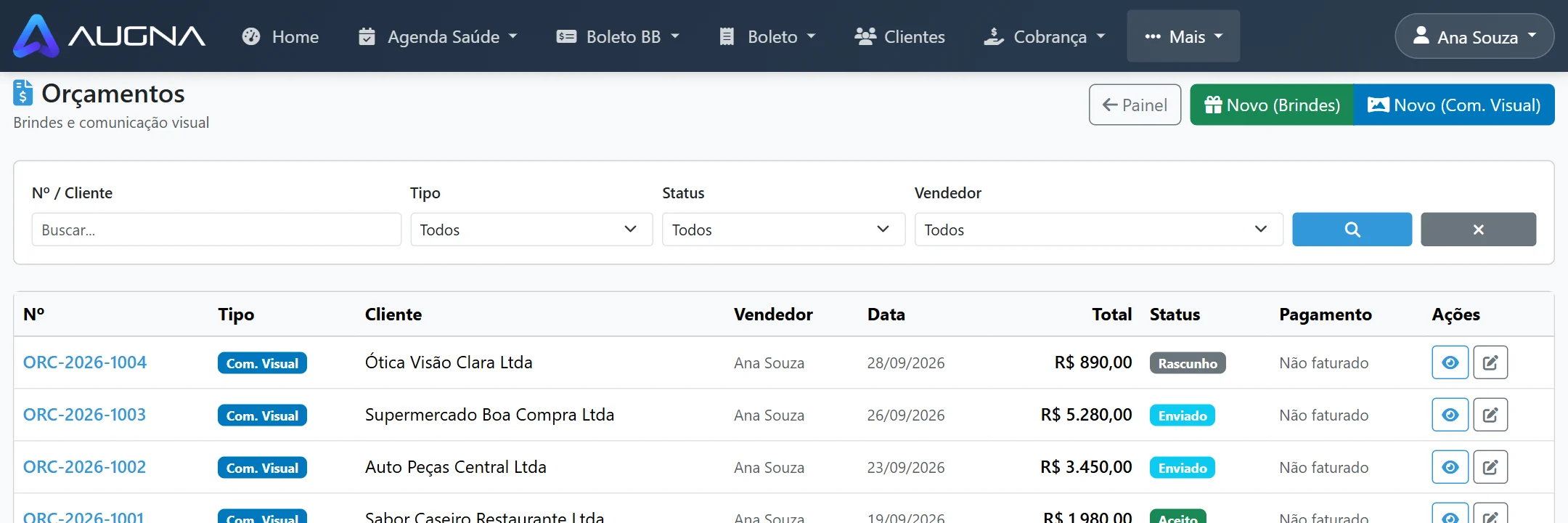The image size is (1568, 523).
Task: Click the magnifier search button
Action: (1352, 230)
